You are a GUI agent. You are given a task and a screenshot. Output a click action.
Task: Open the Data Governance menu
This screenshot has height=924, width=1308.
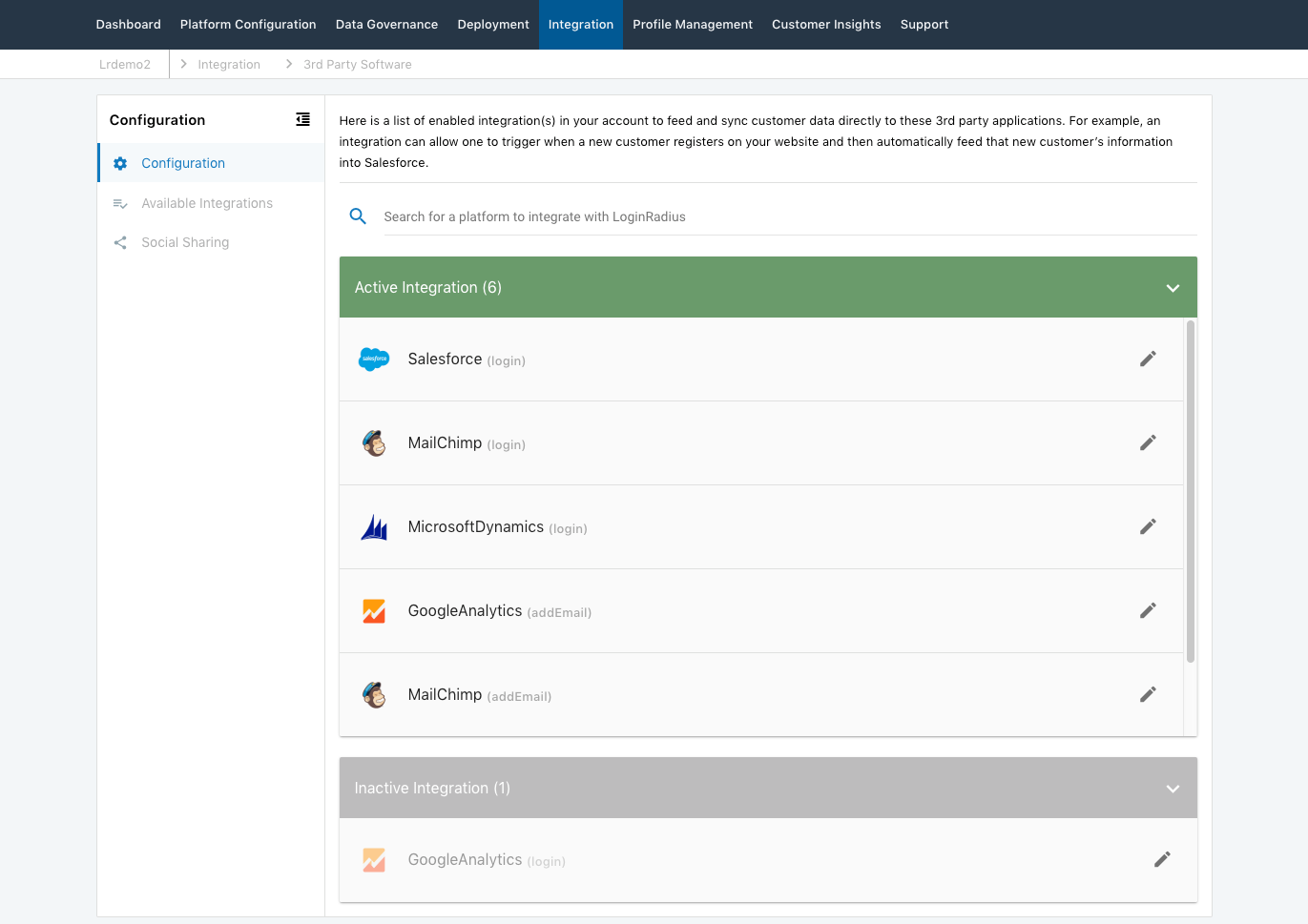(386, 25)
